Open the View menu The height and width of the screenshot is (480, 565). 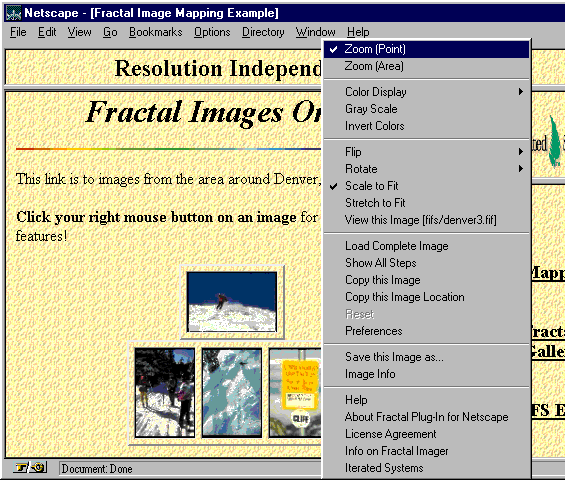pyautogui.click(x=80, y=32)
